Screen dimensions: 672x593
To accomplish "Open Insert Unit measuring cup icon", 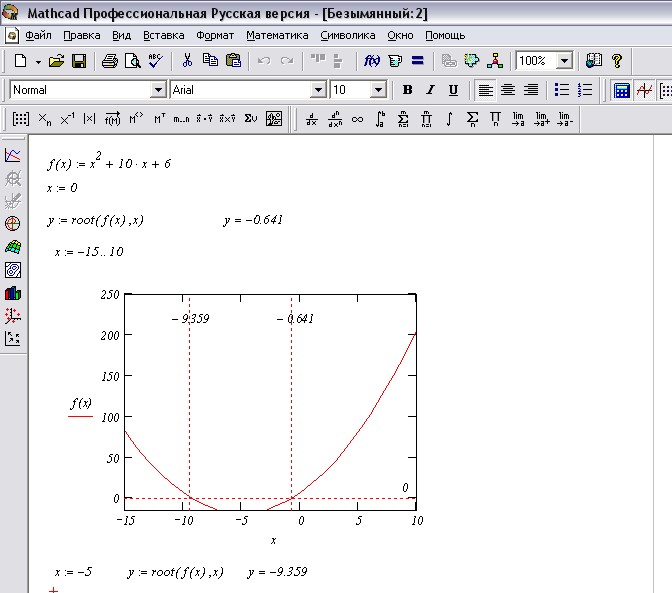I will (395, 61).
